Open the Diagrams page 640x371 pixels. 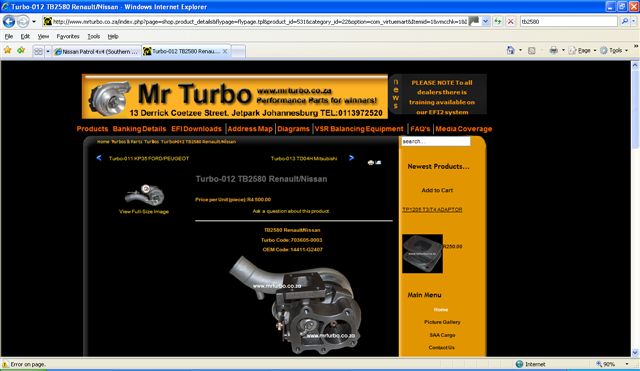point(293,129)
